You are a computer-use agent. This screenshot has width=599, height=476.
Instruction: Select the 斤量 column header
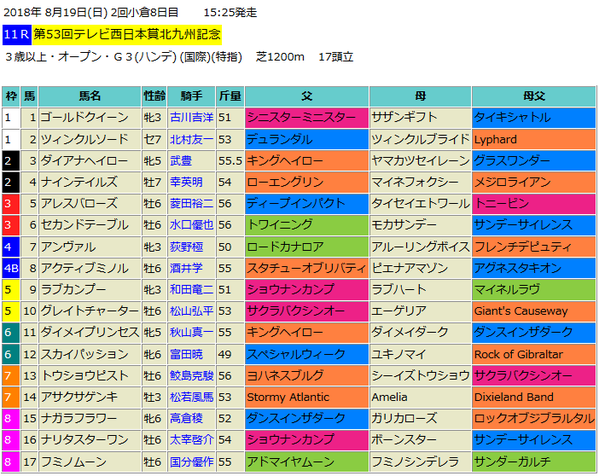230,96
